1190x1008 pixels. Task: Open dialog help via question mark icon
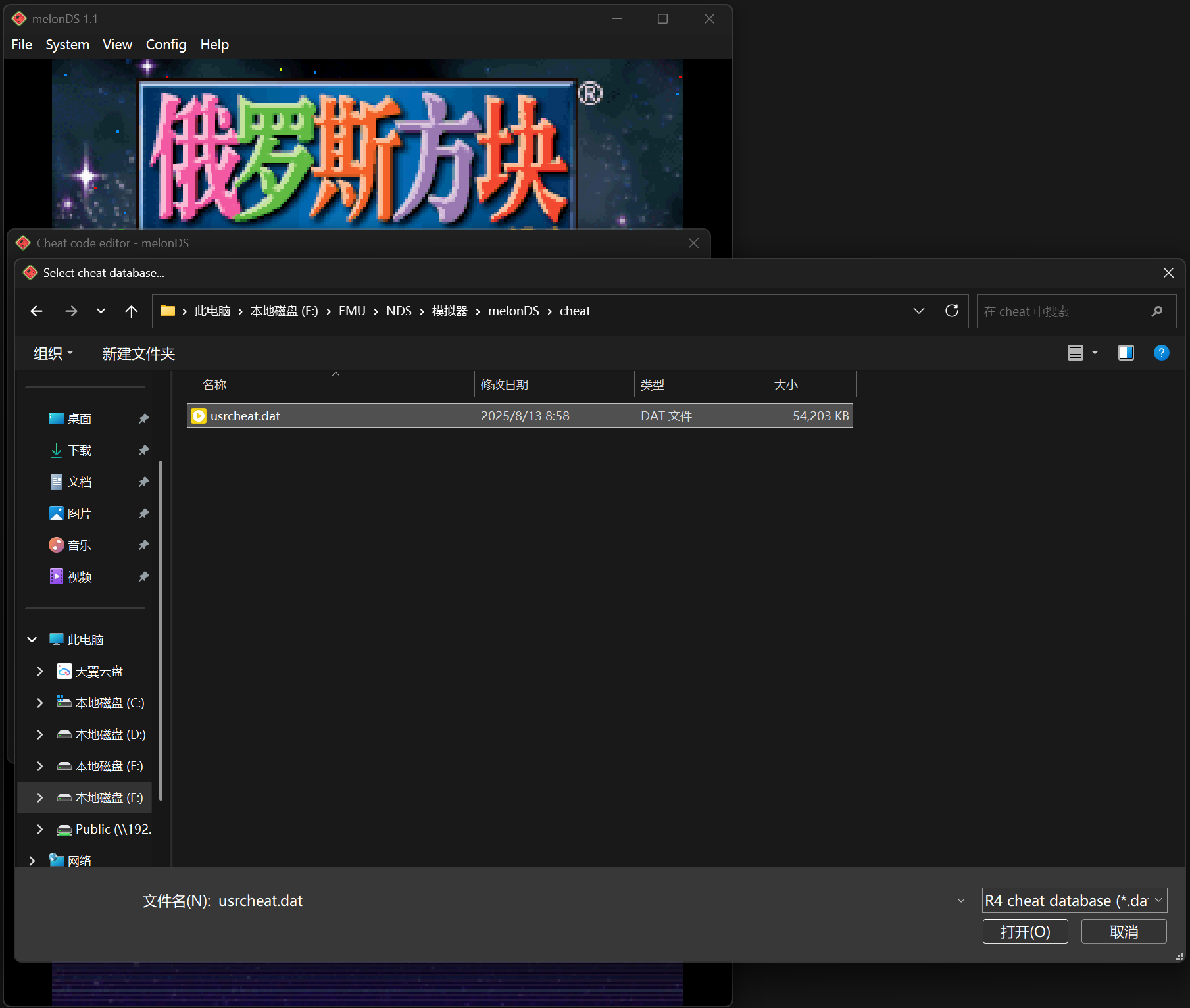click(x=1161, y=353)
